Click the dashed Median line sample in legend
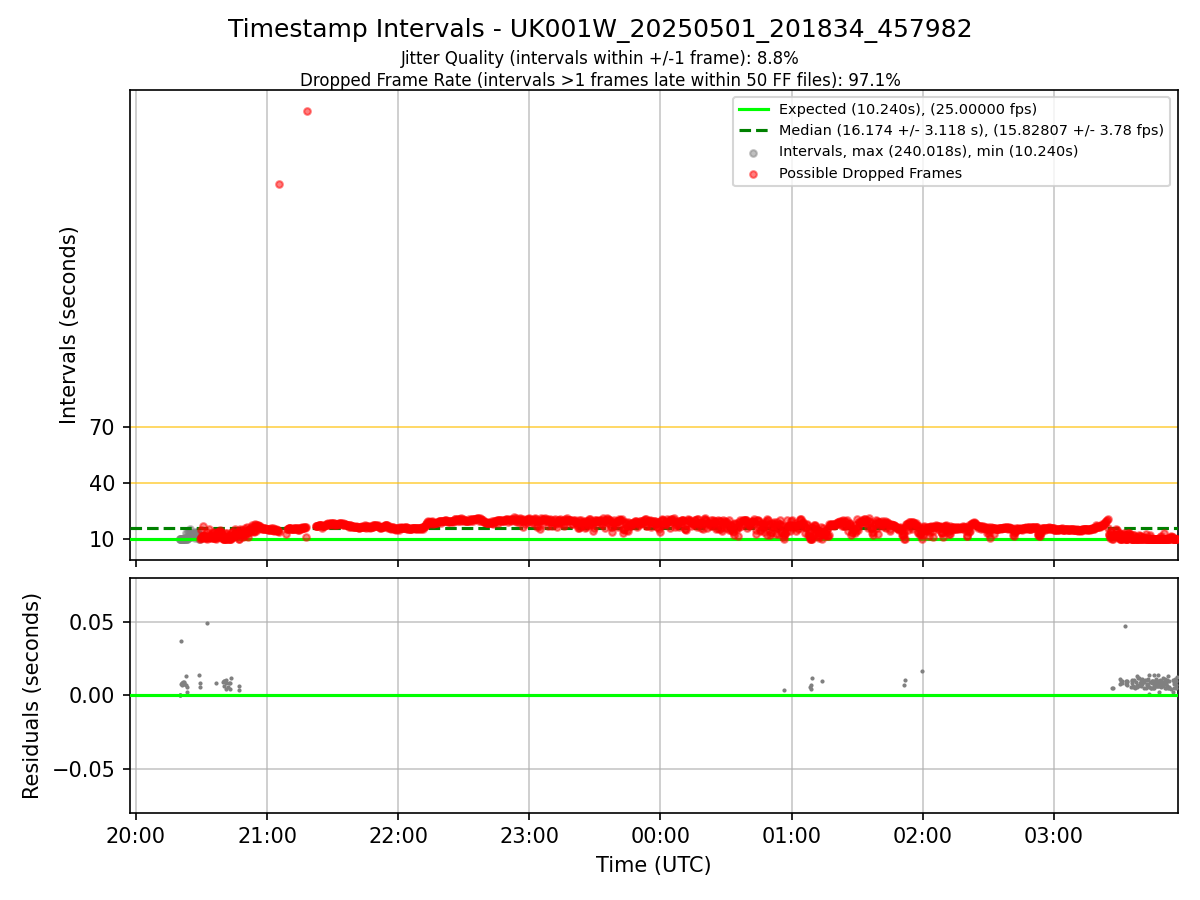 pyautogui.click(x=753, y=130)
